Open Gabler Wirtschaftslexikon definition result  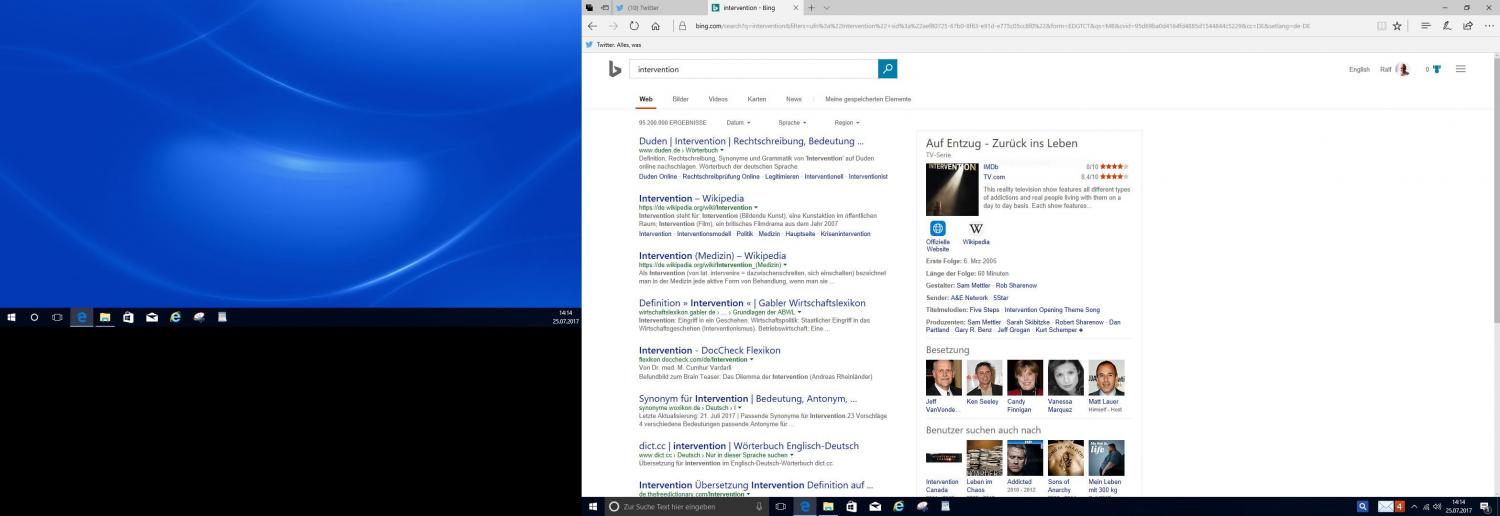click(x=752, y=303)
